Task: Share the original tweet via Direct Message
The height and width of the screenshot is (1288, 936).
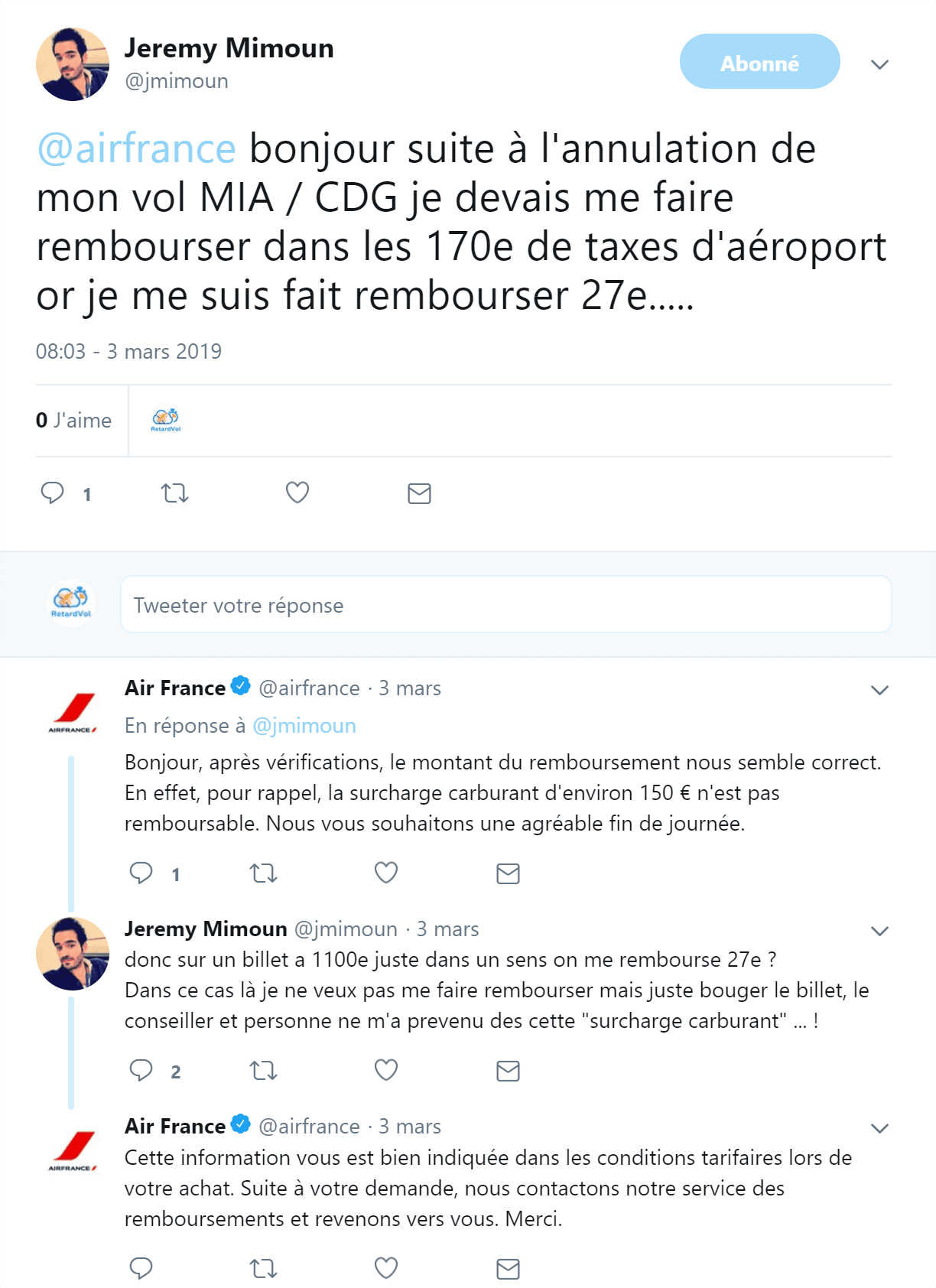Action: coord(418,493)
